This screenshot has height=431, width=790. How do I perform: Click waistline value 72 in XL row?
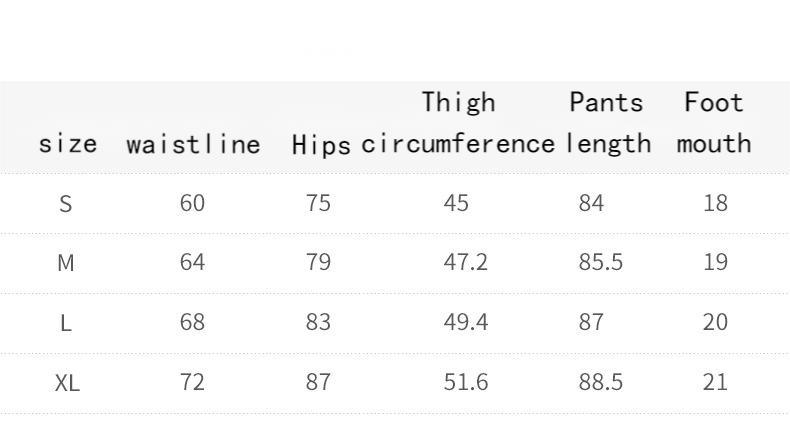point(192,381)
